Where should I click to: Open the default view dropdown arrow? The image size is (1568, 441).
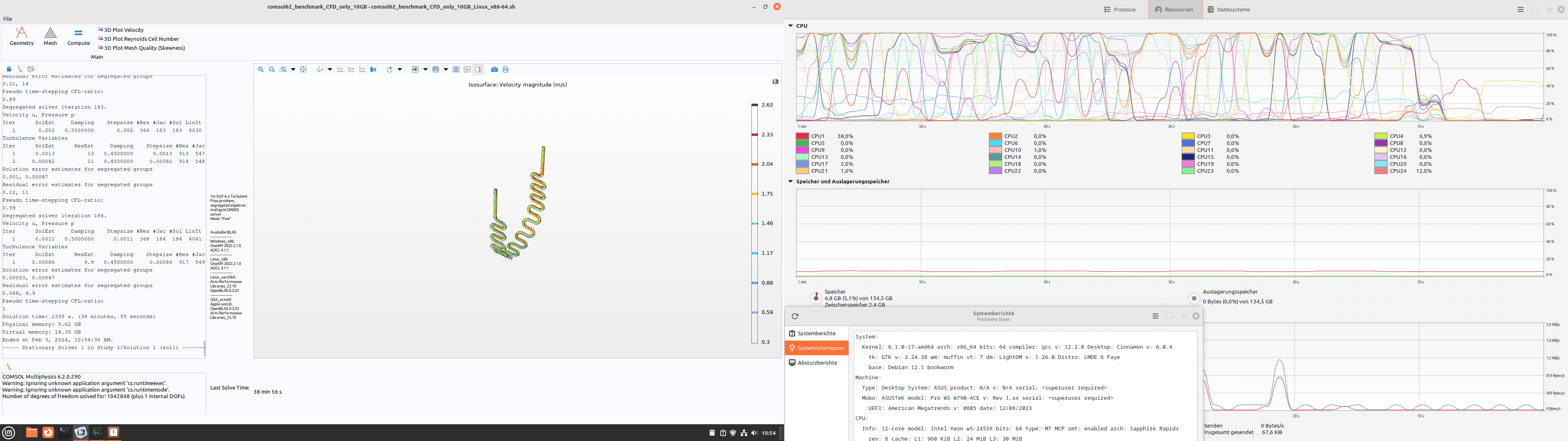coord(330,69)
